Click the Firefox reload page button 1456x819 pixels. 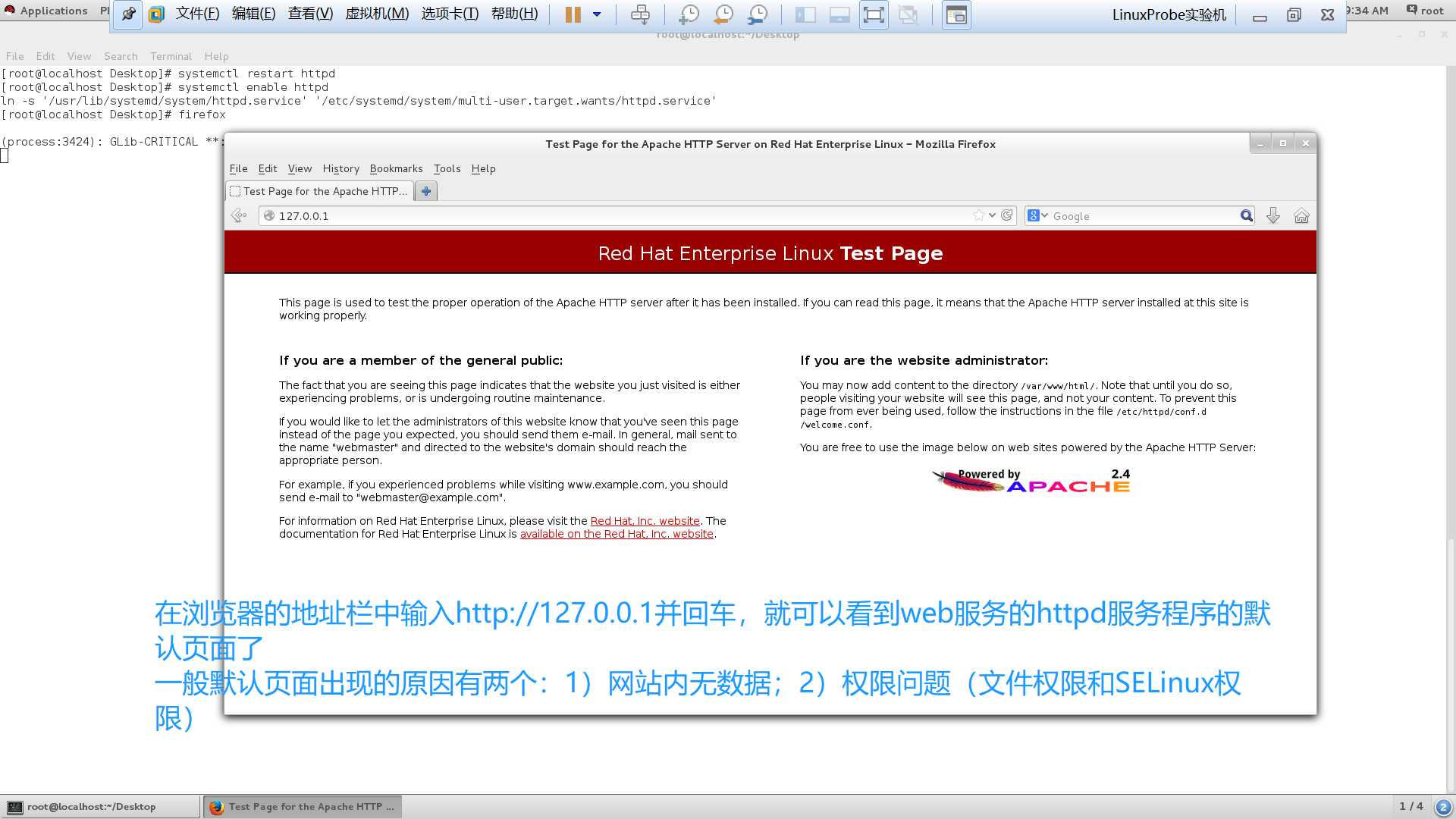click(1007, 215)
